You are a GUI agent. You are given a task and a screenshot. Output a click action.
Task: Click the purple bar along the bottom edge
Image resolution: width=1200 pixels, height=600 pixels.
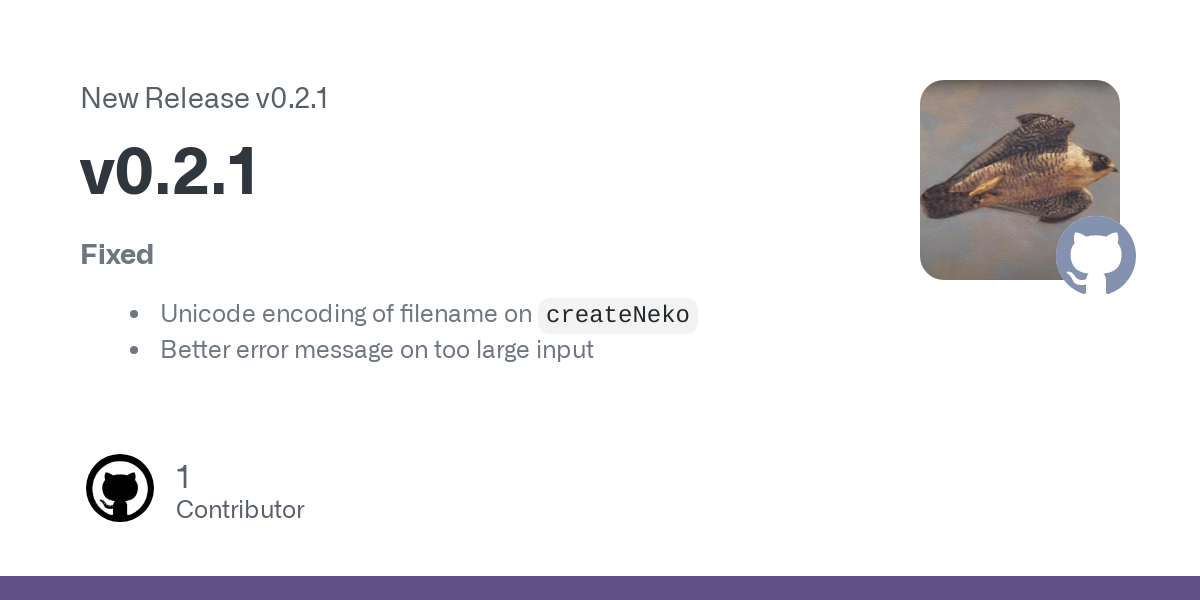click(600, 588)
